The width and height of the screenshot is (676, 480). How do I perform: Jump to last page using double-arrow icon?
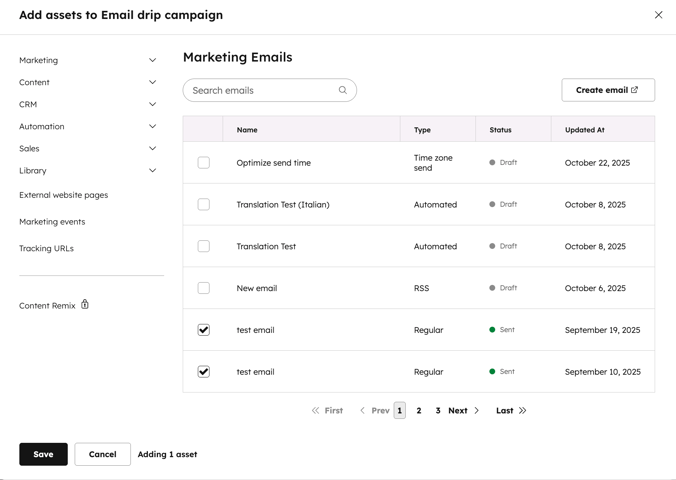[522, 410]
